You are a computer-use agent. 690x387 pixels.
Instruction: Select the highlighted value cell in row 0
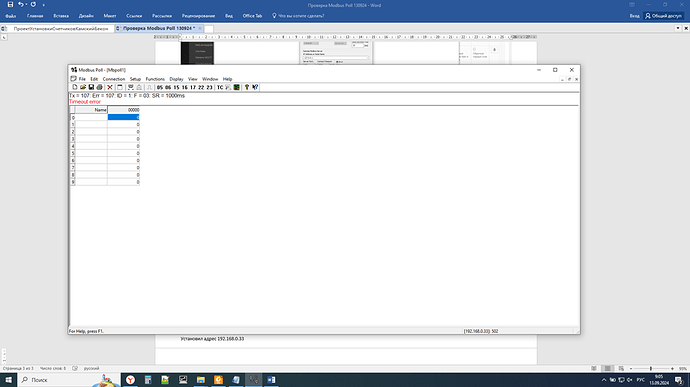(x=124, y=117)
